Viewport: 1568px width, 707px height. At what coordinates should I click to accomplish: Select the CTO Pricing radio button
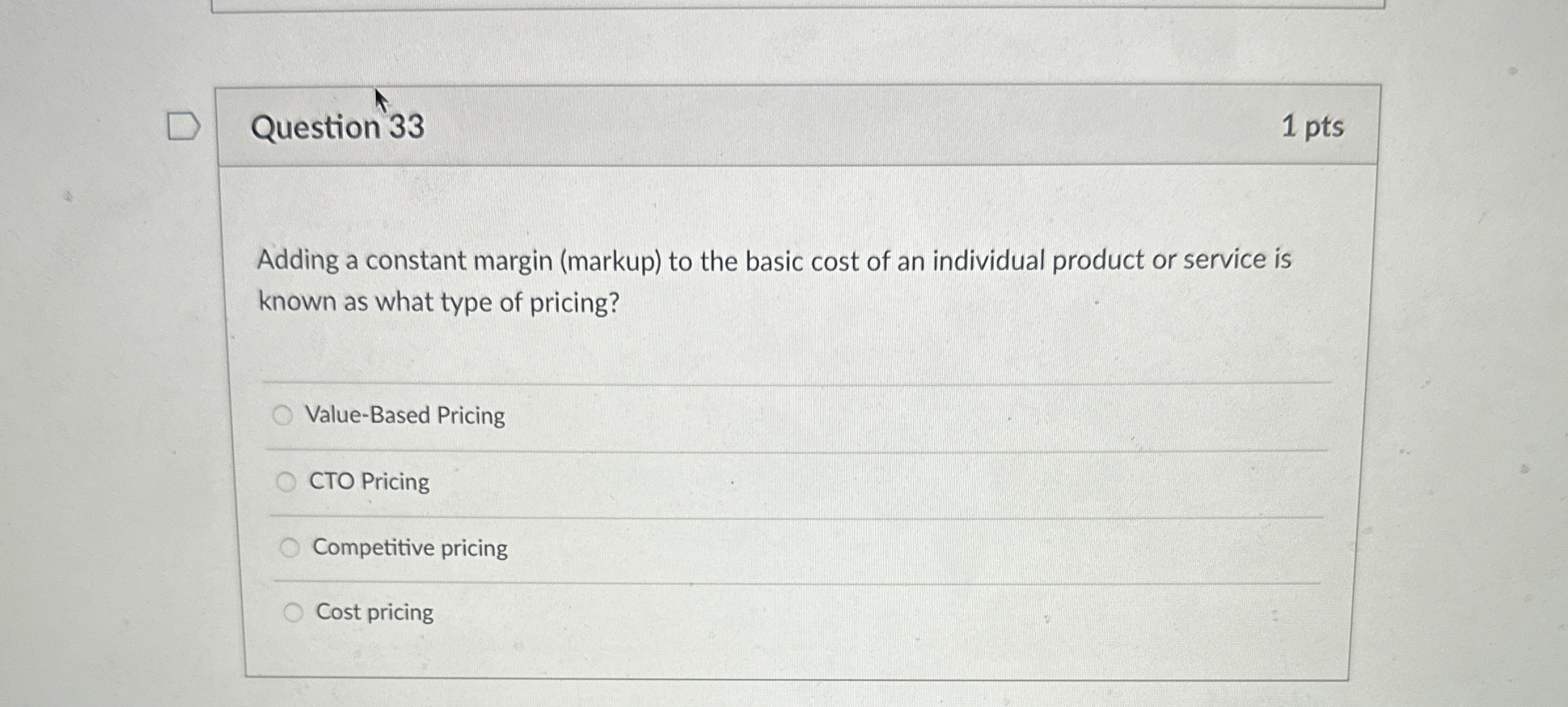[x=287, y=482]
